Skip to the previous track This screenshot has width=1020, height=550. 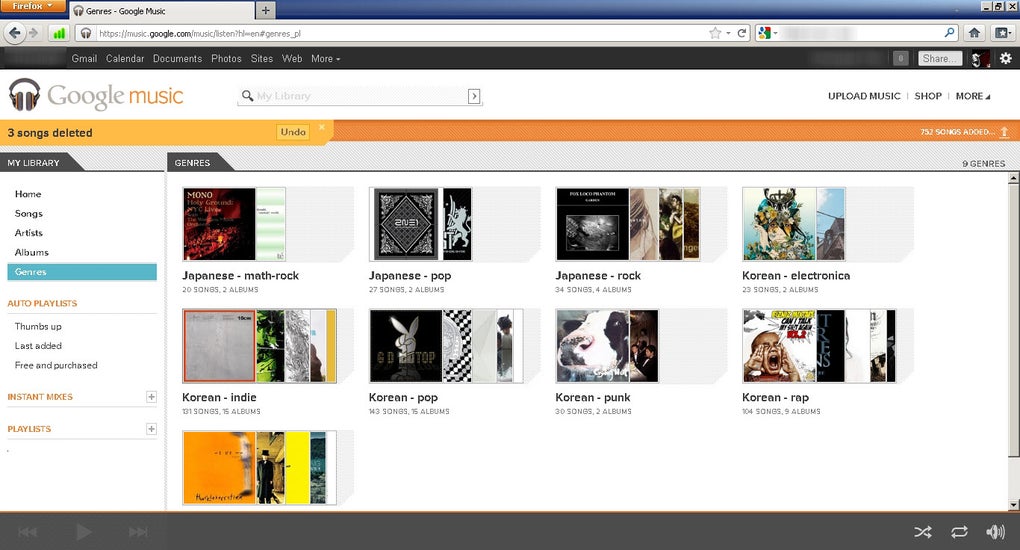(x=27, y=532)
